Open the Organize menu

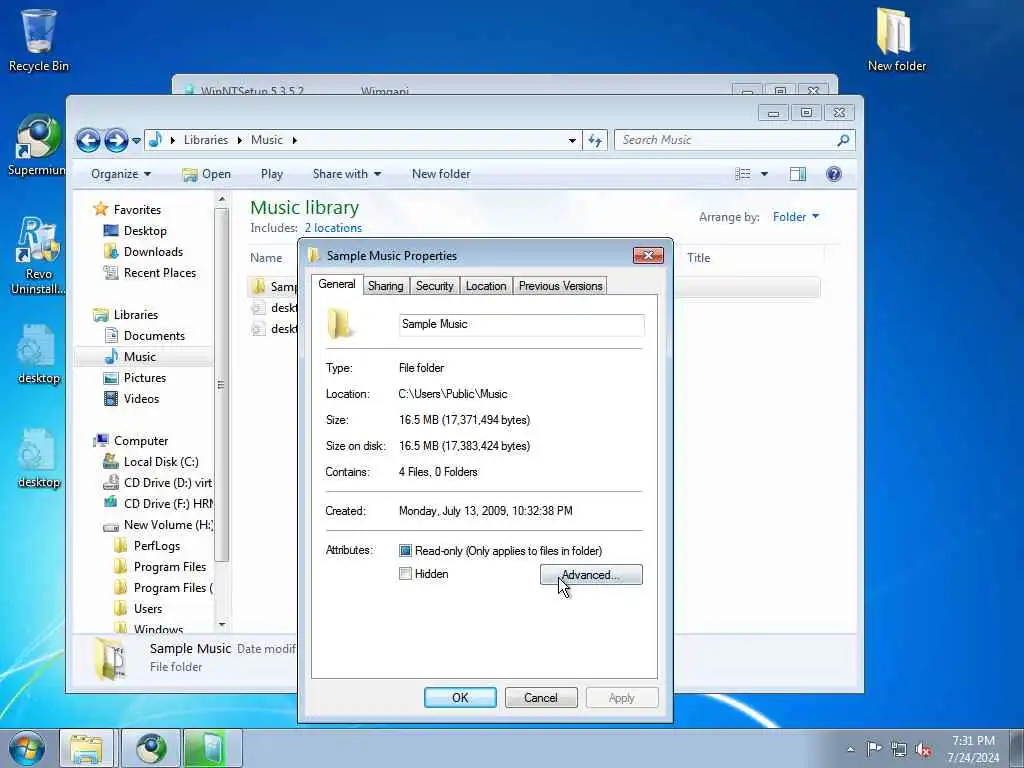pos(121,174)
